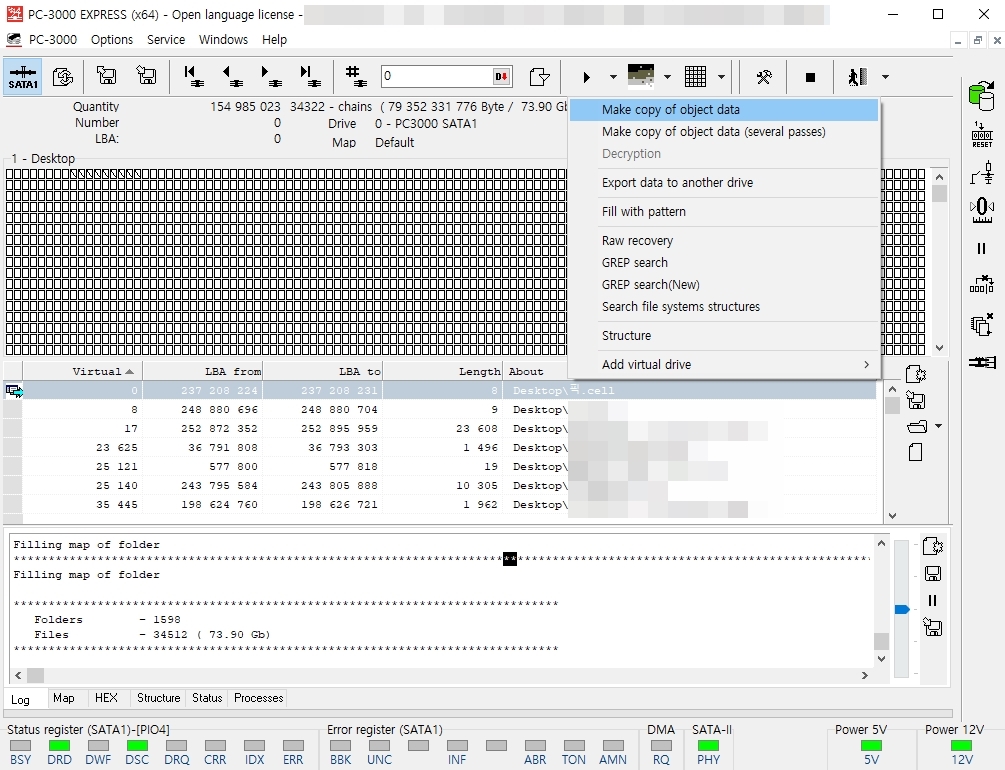Switch to the HEX tab
The image size is (1005, 770).
(x=106, y=698)
